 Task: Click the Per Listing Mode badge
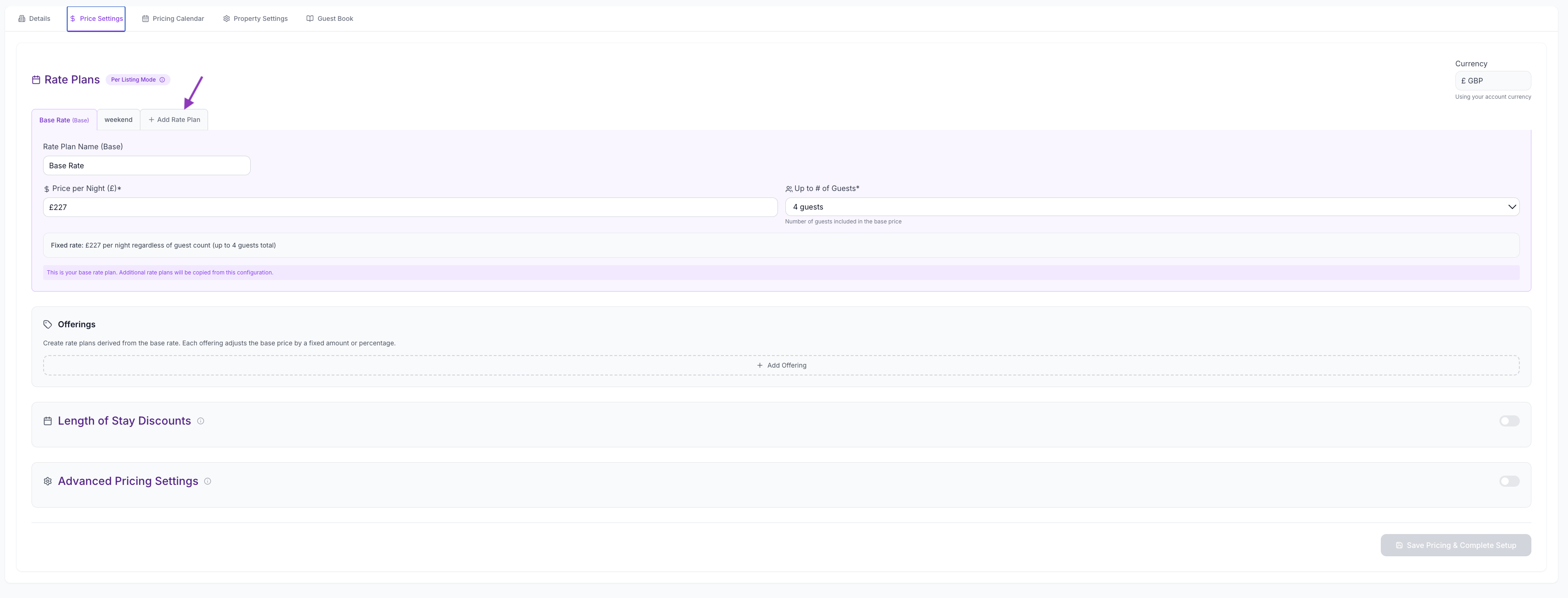(138, 80)
